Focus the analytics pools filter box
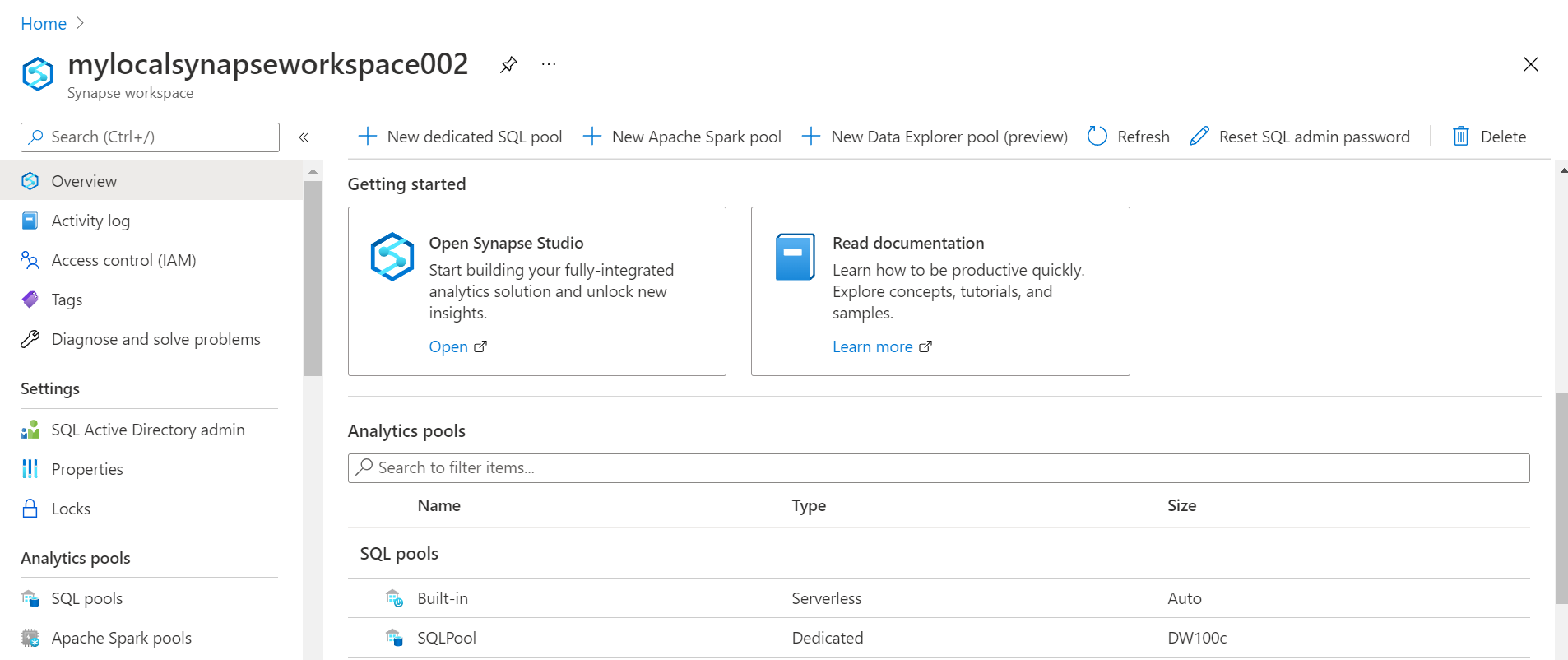1568x660 pixels. [938, 467]
